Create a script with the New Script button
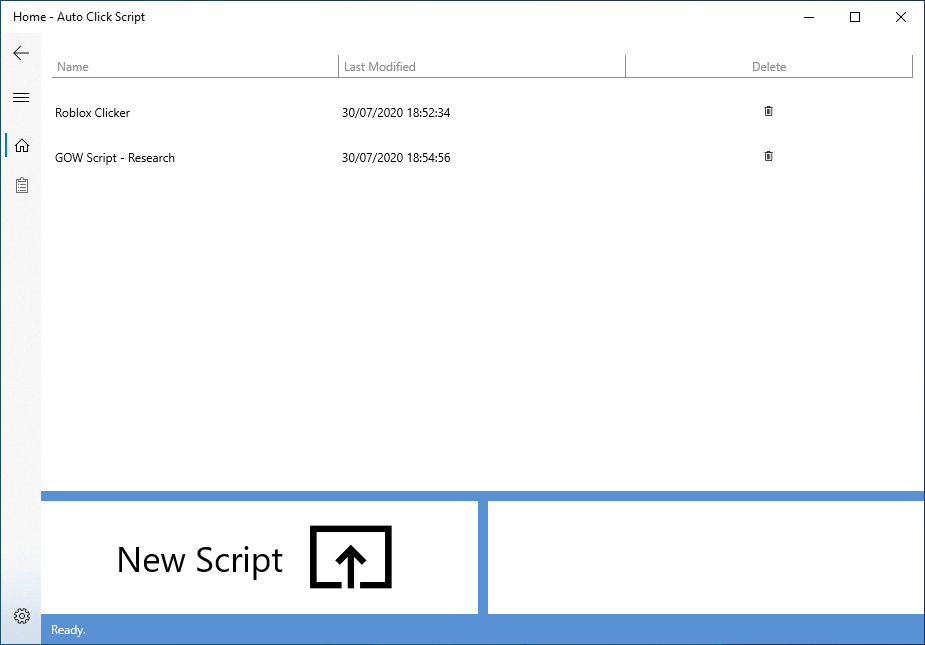 200,560
